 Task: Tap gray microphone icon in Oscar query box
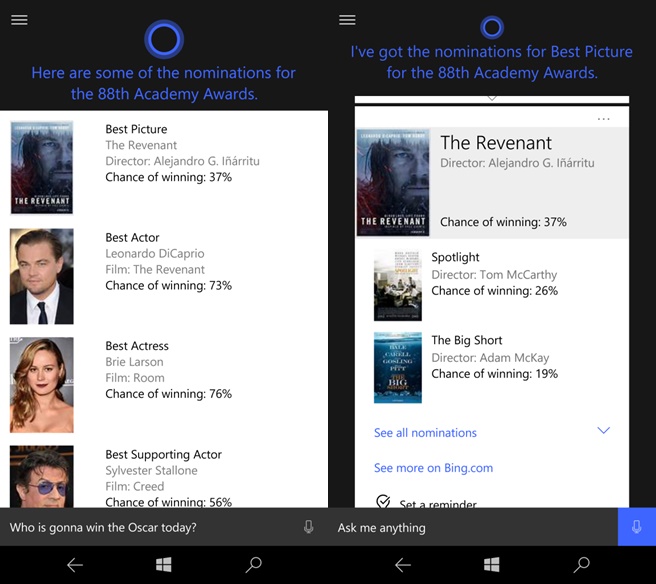coord(308,527)
